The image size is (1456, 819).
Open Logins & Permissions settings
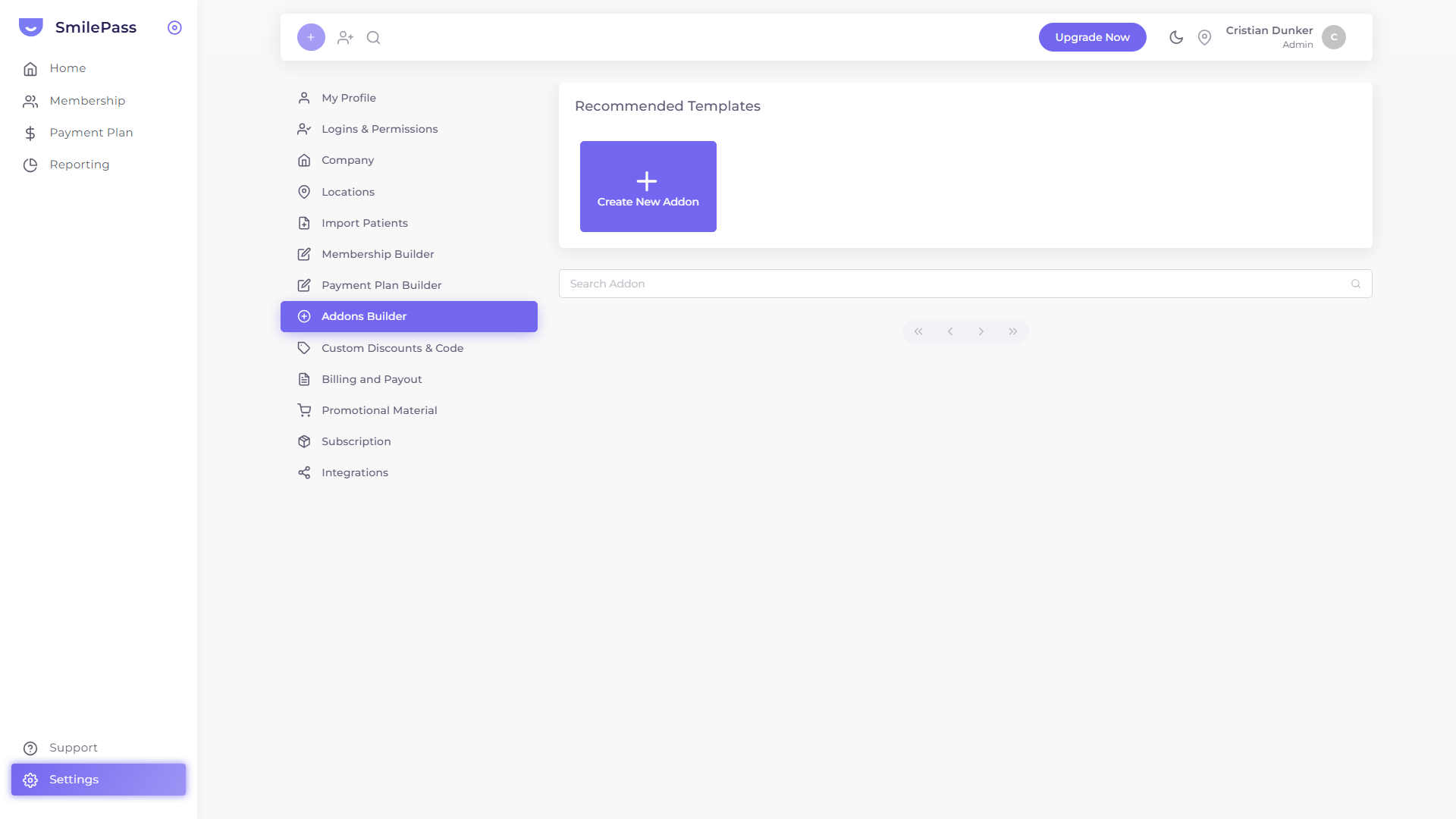pos(409,129)
